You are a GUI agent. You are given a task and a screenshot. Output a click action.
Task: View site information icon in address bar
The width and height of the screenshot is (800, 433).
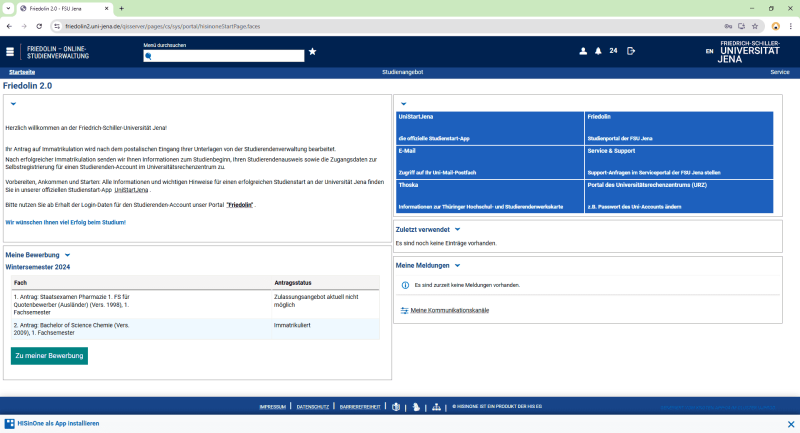coord(57,26)
